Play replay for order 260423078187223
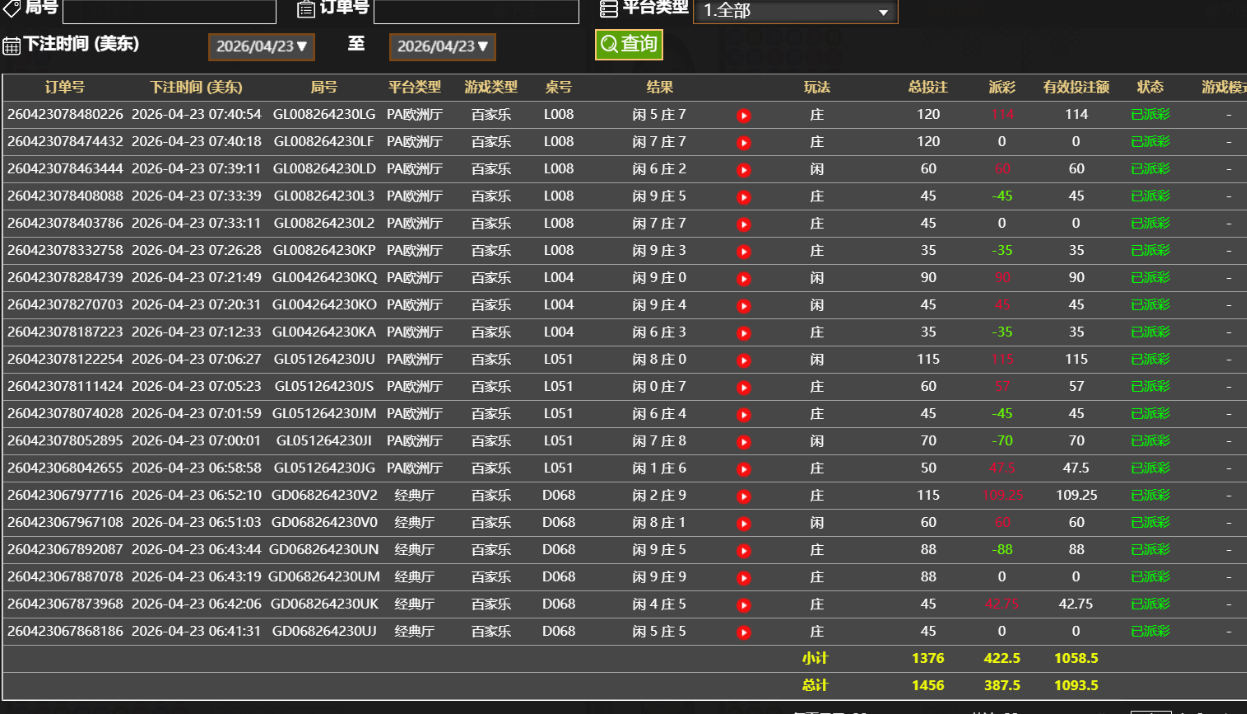Screen dimensions: 1247x714 pos(744,333)
